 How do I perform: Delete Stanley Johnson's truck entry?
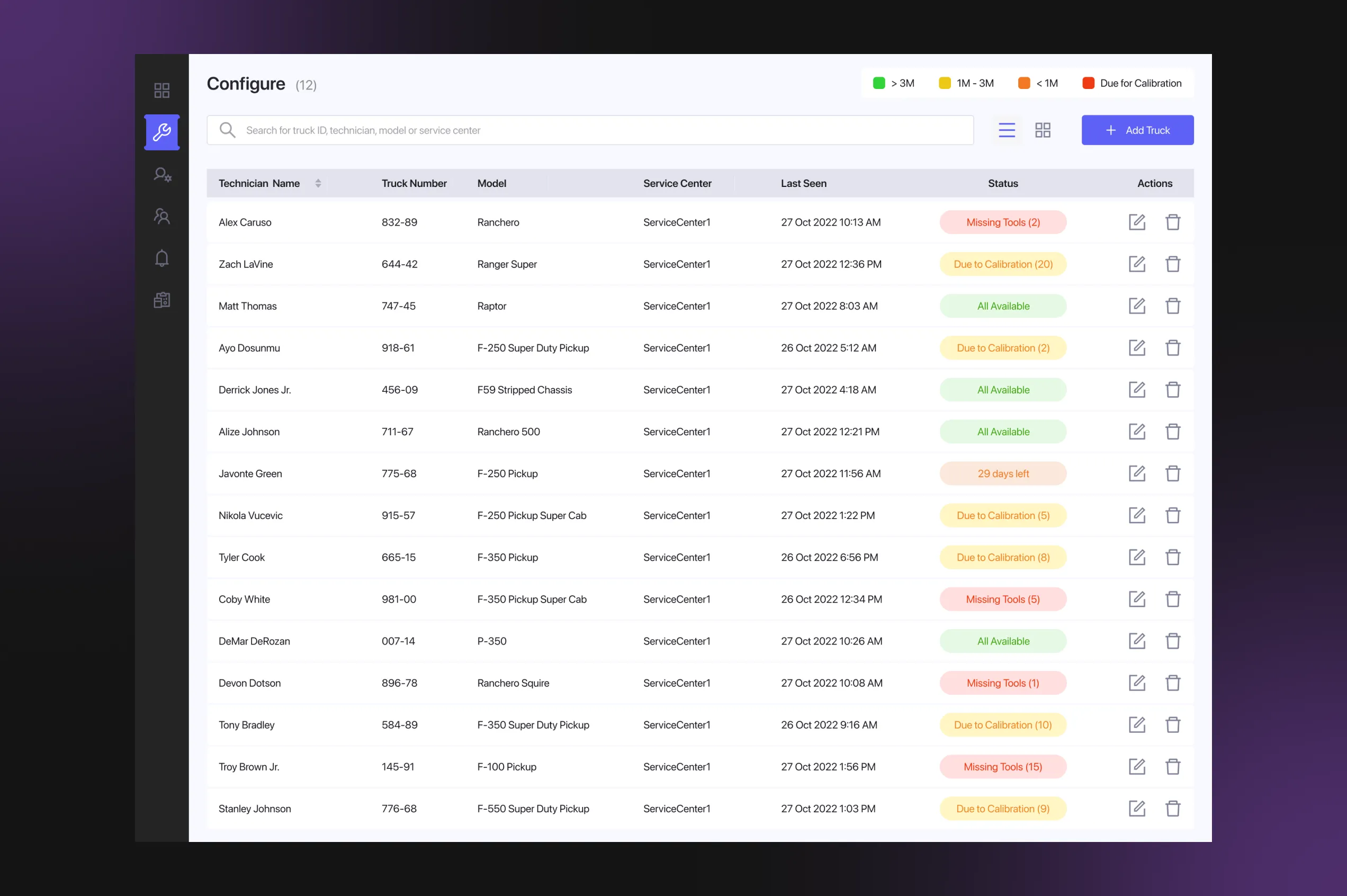pyautogui.click(x=1172, y=809)
